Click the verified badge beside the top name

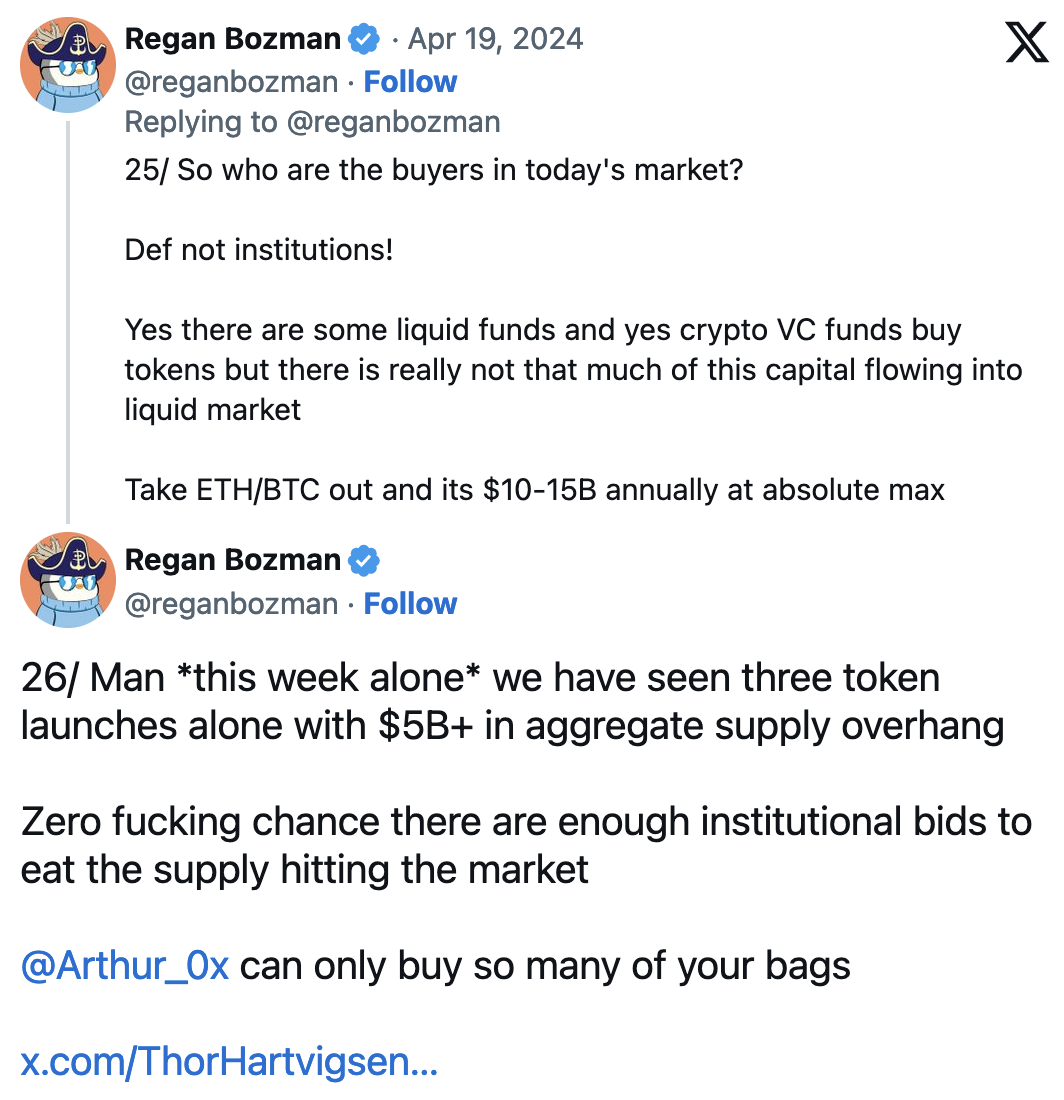[362, 40]
